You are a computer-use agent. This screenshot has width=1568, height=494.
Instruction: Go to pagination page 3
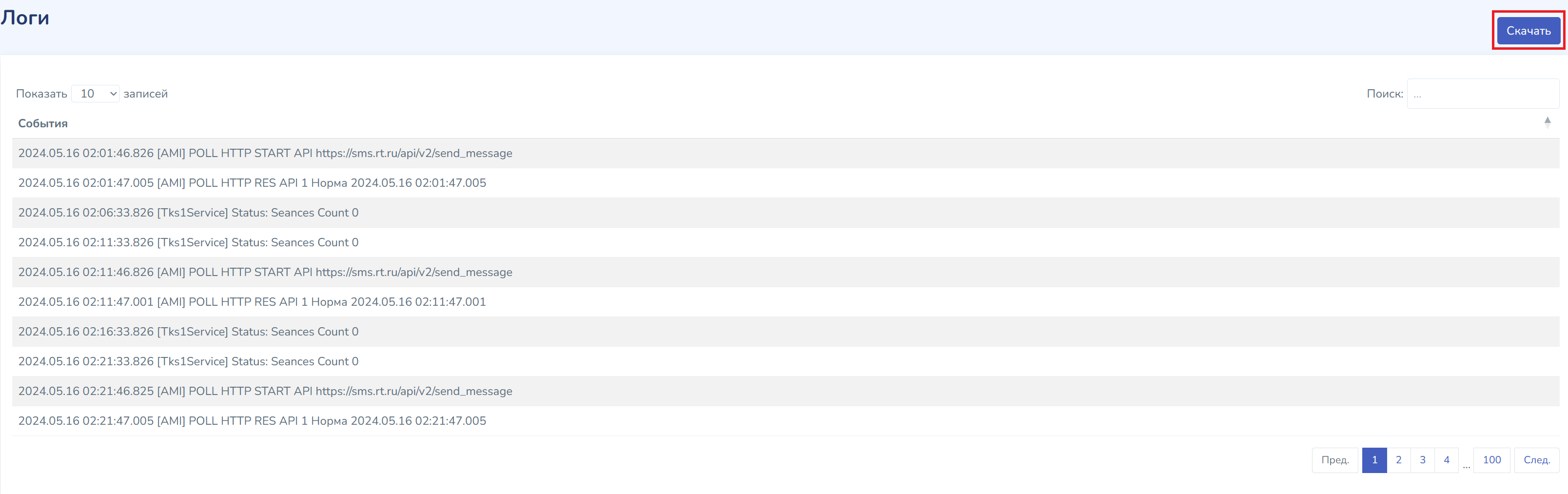tap(1423, 460)
